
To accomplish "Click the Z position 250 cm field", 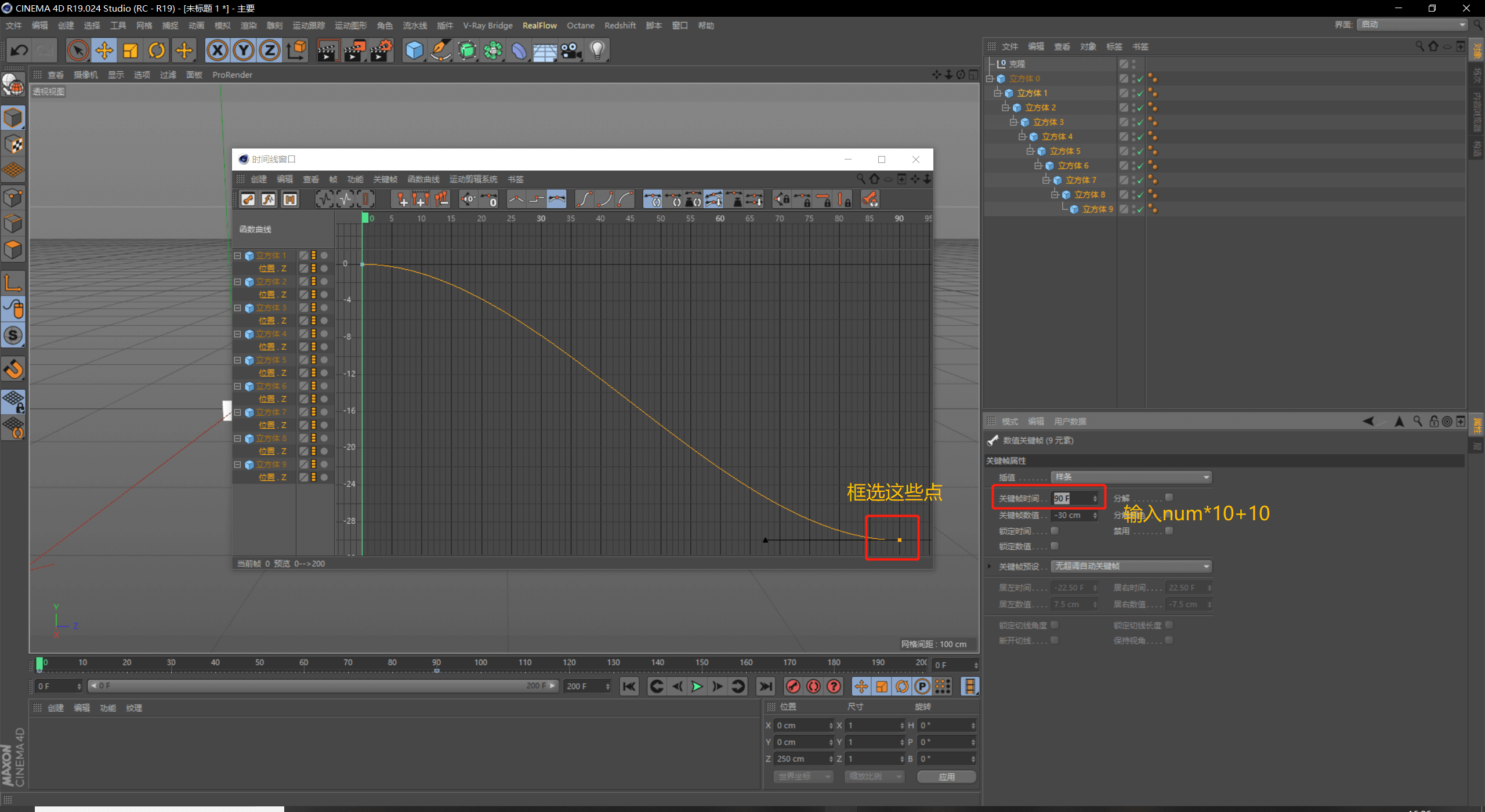I will [x=804, y=759].
